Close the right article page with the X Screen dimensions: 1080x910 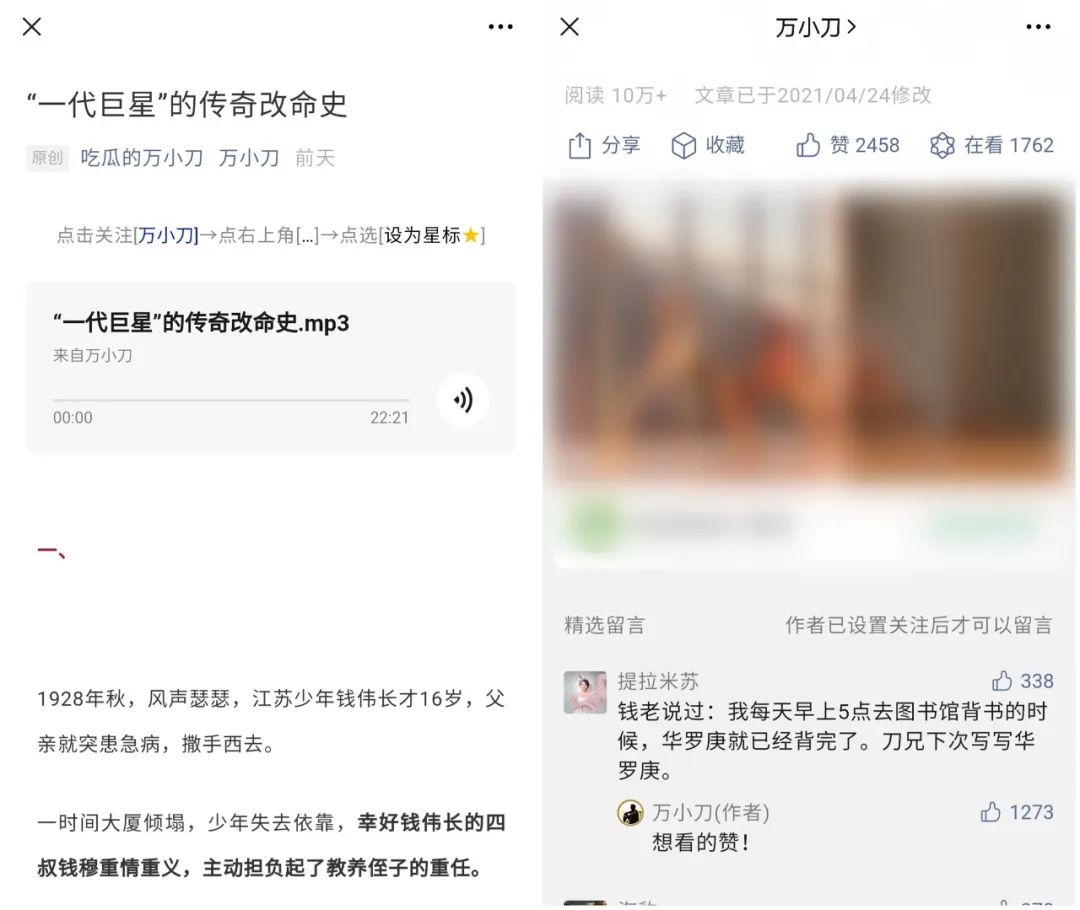click(x=570, y=27)
